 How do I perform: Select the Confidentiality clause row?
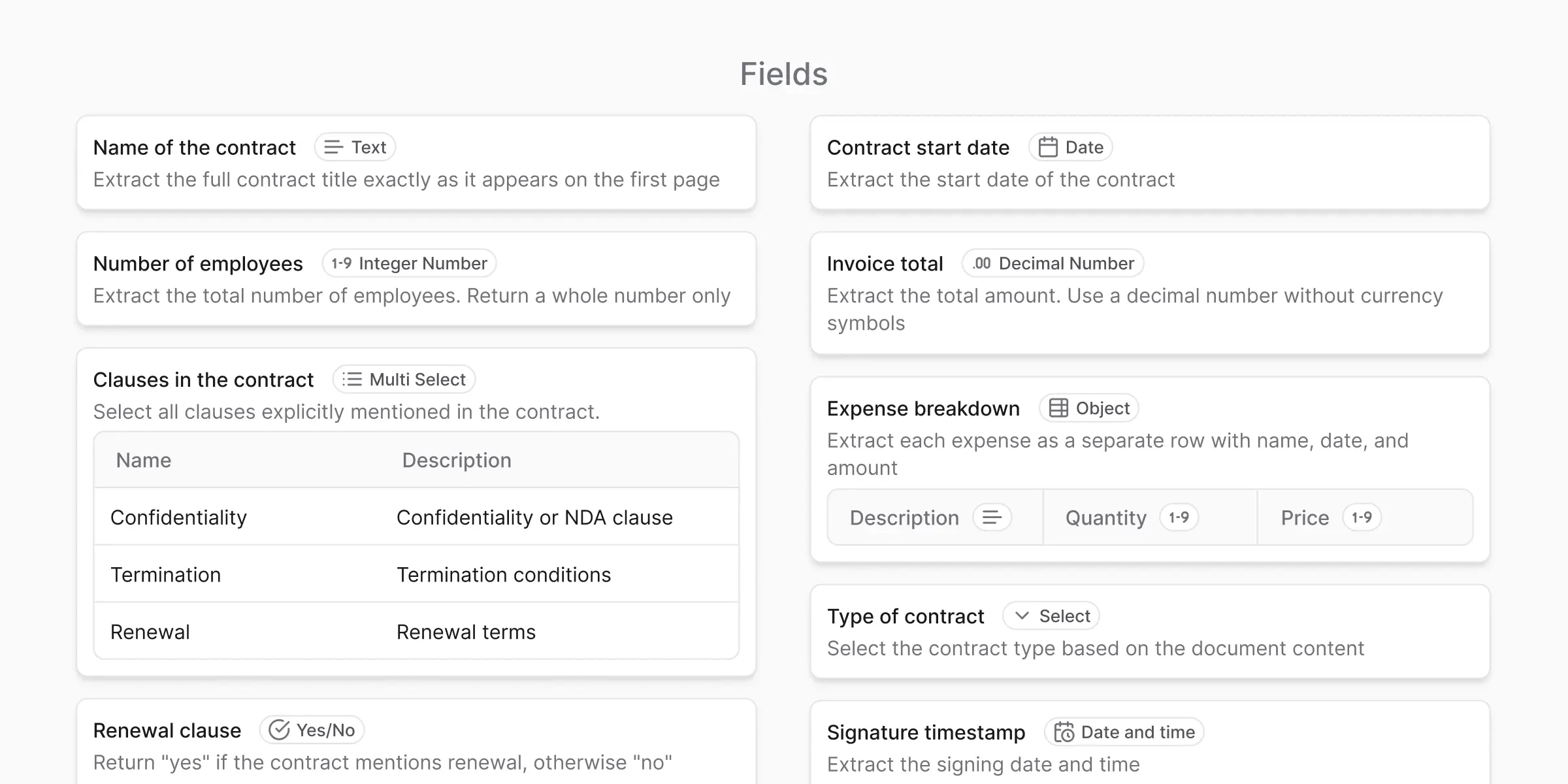[416, 517]
